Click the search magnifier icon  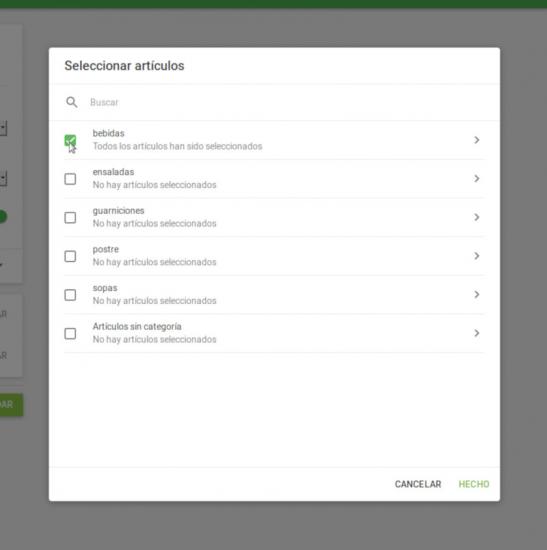tap(72, 102)
